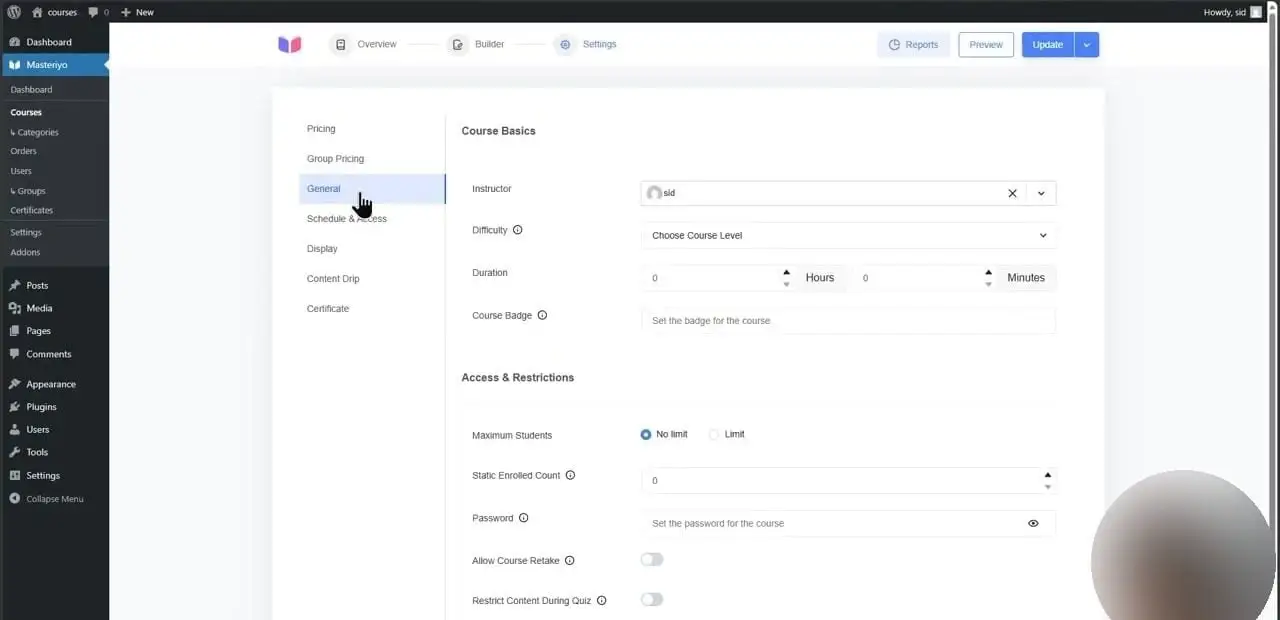1280x620 pixels.
Task: Increase the Minutes duration stepper
Action: click(x=988, y=272)
